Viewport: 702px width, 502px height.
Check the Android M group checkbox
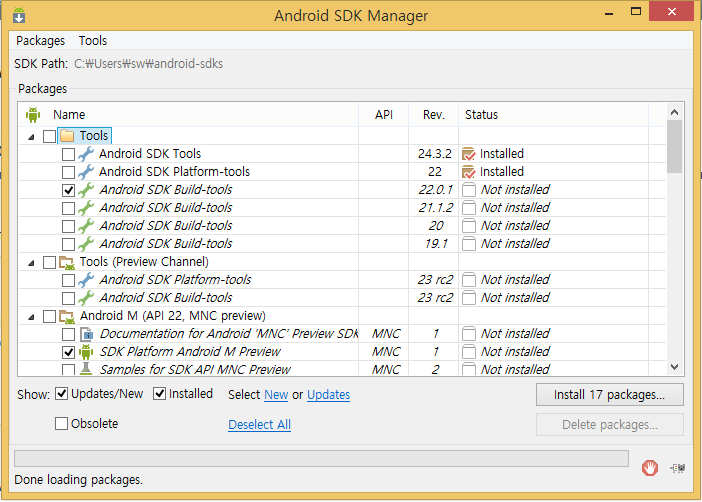[x=49, y=316]
